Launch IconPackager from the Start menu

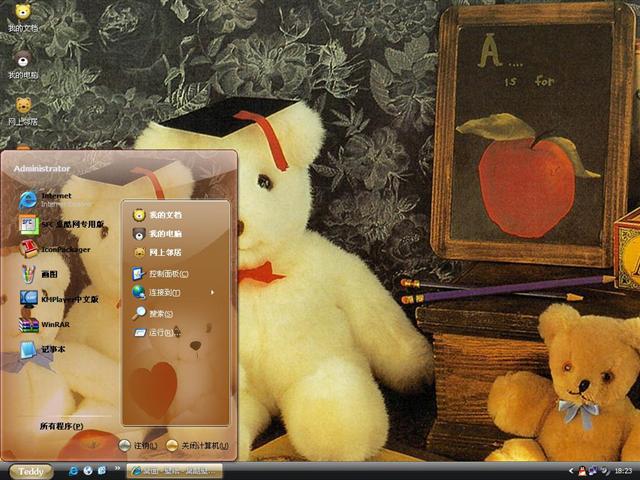(x=55, y=249)
